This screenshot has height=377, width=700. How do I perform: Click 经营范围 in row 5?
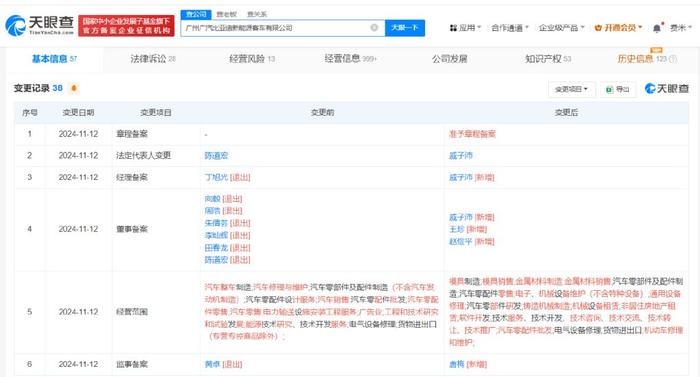pos(132,312)
